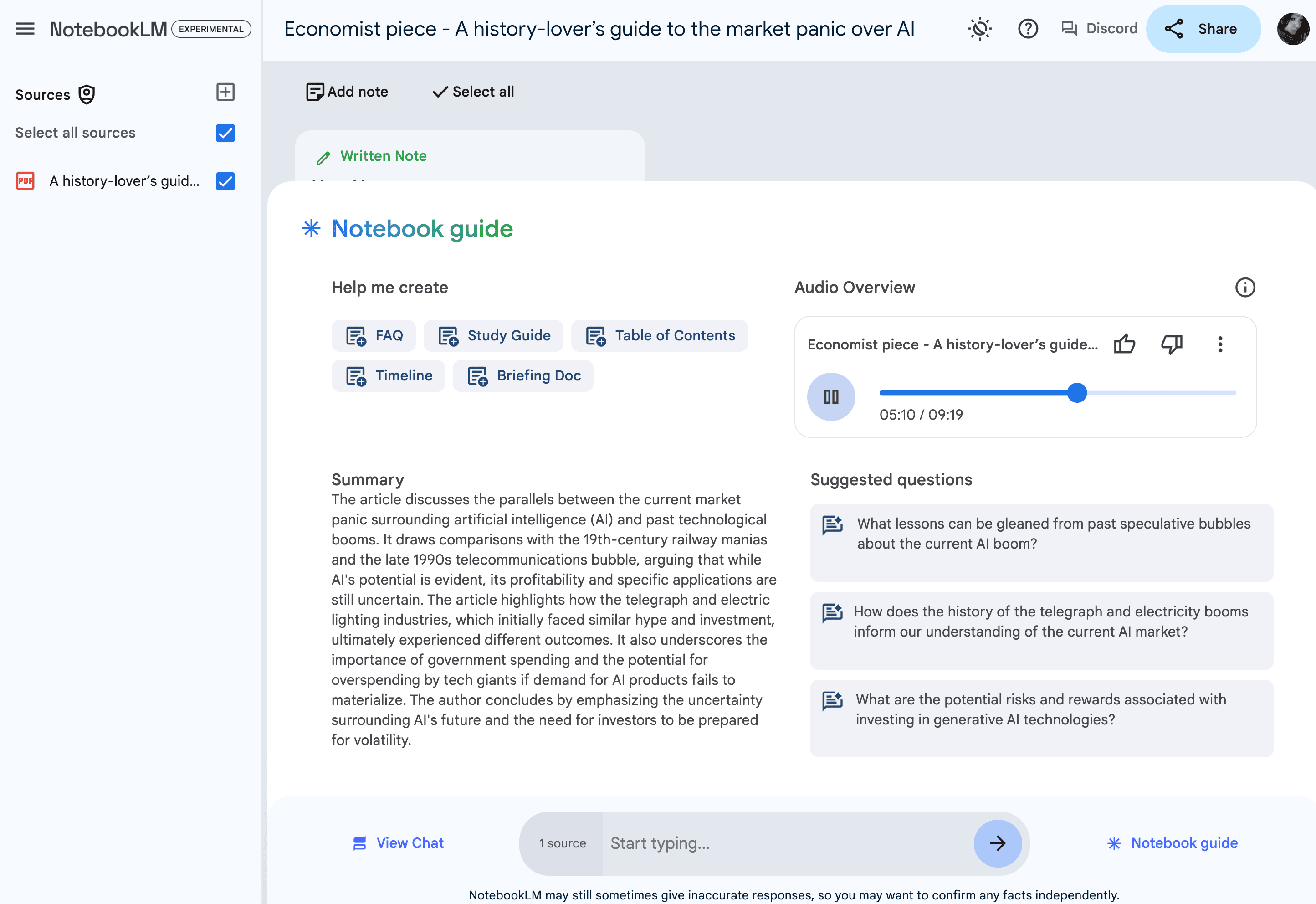The width and height of the screenshot is (1316, 904).
Task: Click the Sources privacy shield icon
Action: [87, 95]
